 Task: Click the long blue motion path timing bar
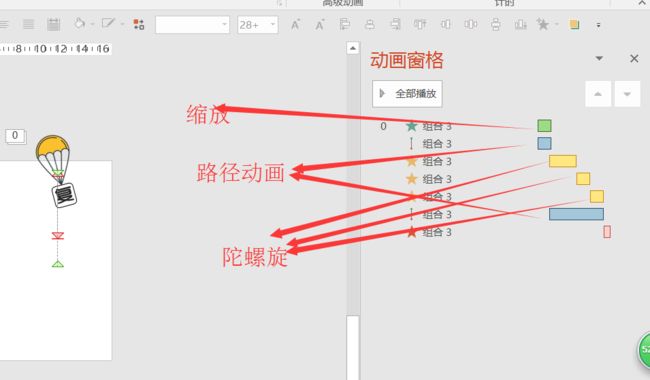(576, 214)
